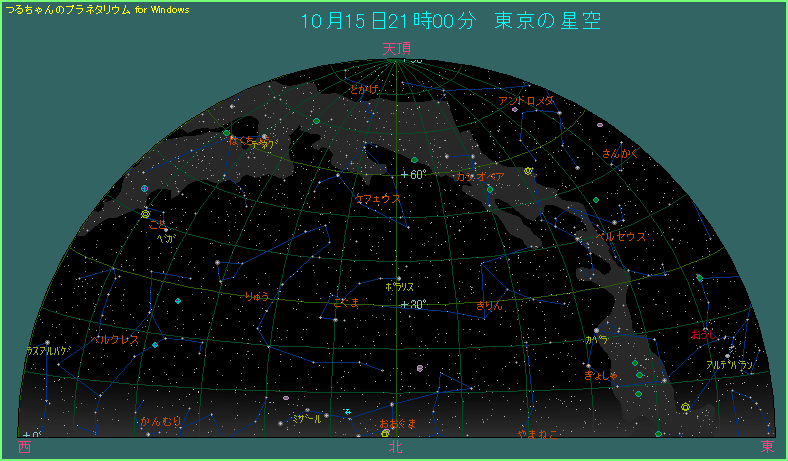Select the ポラリス star label
Screen dimensions: 788x461
click(399, 286)
